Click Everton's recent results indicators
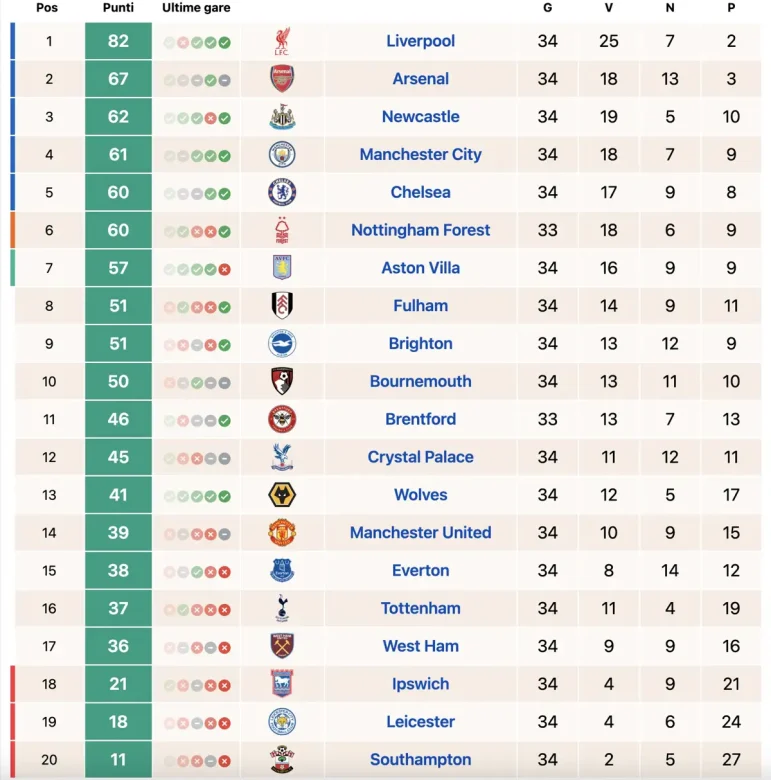Screen dimensions: 771x780 197,572
